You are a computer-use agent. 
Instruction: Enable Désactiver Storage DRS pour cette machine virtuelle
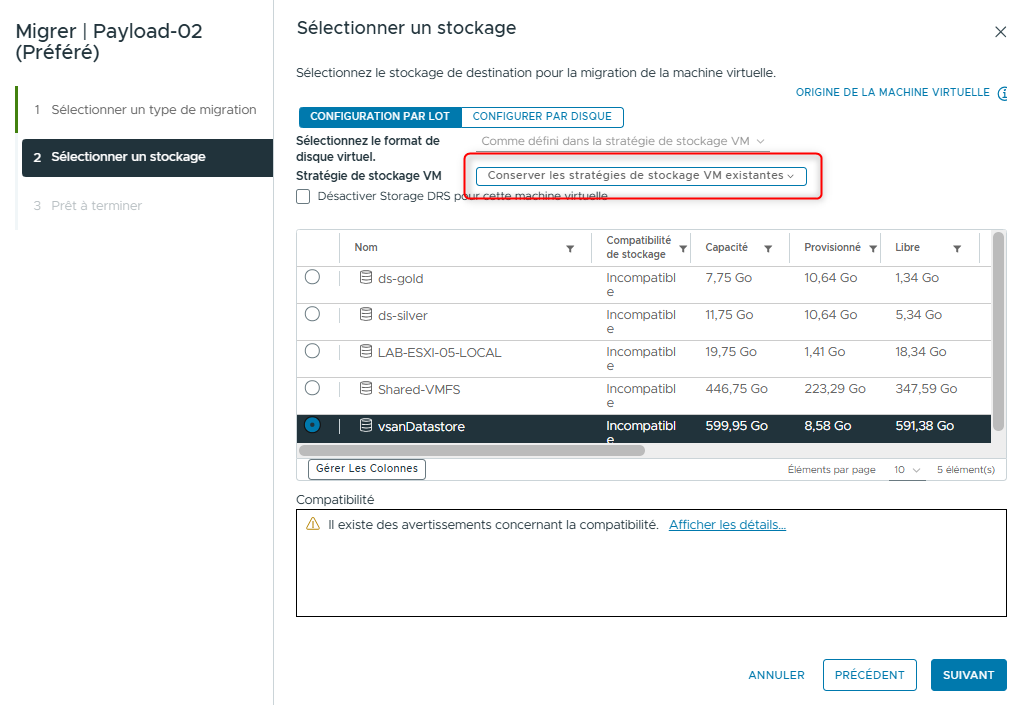point(303,196)
